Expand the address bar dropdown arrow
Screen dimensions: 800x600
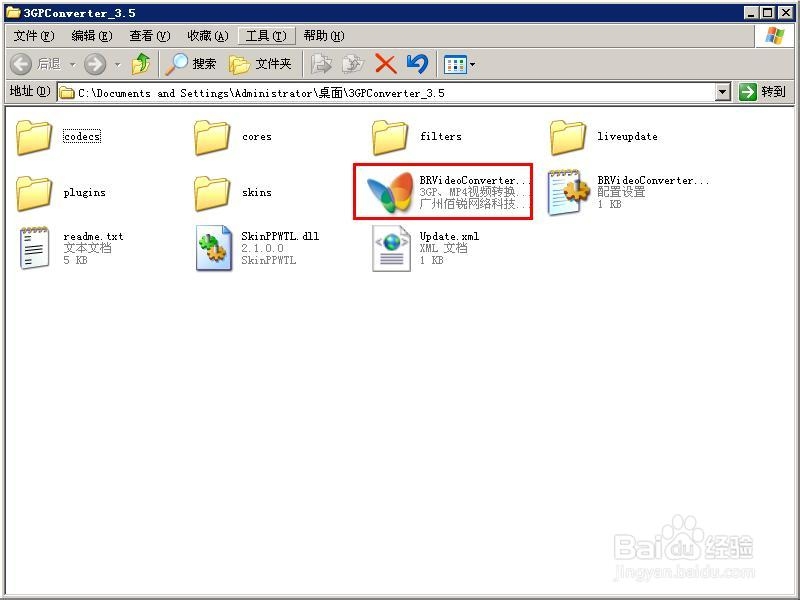[x=722, y=93]
